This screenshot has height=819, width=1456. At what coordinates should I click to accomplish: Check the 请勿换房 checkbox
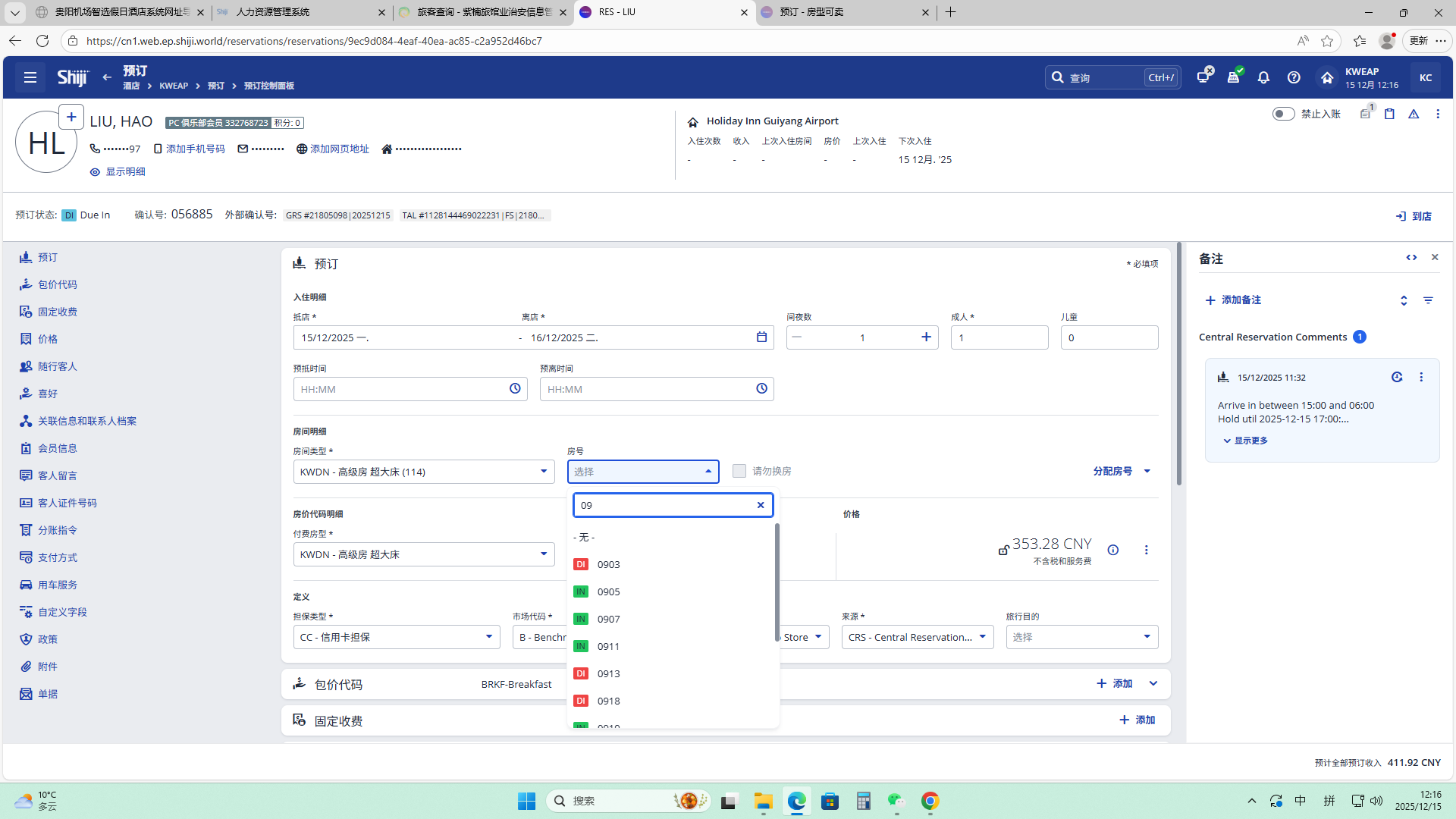point(739,471)
